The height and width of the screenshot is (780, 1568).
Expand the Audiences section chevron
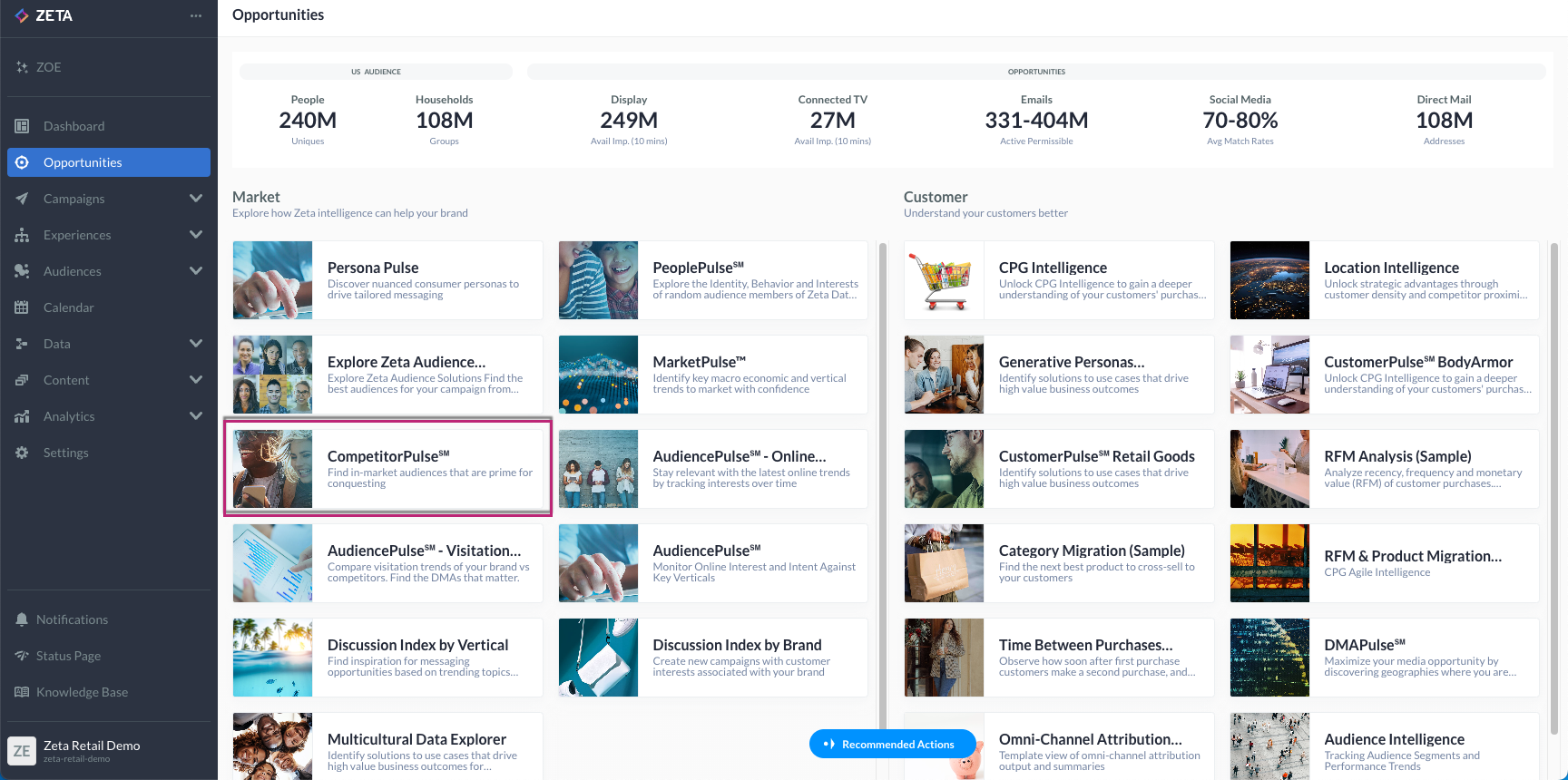pyautogui.click(x=195, y=271)
